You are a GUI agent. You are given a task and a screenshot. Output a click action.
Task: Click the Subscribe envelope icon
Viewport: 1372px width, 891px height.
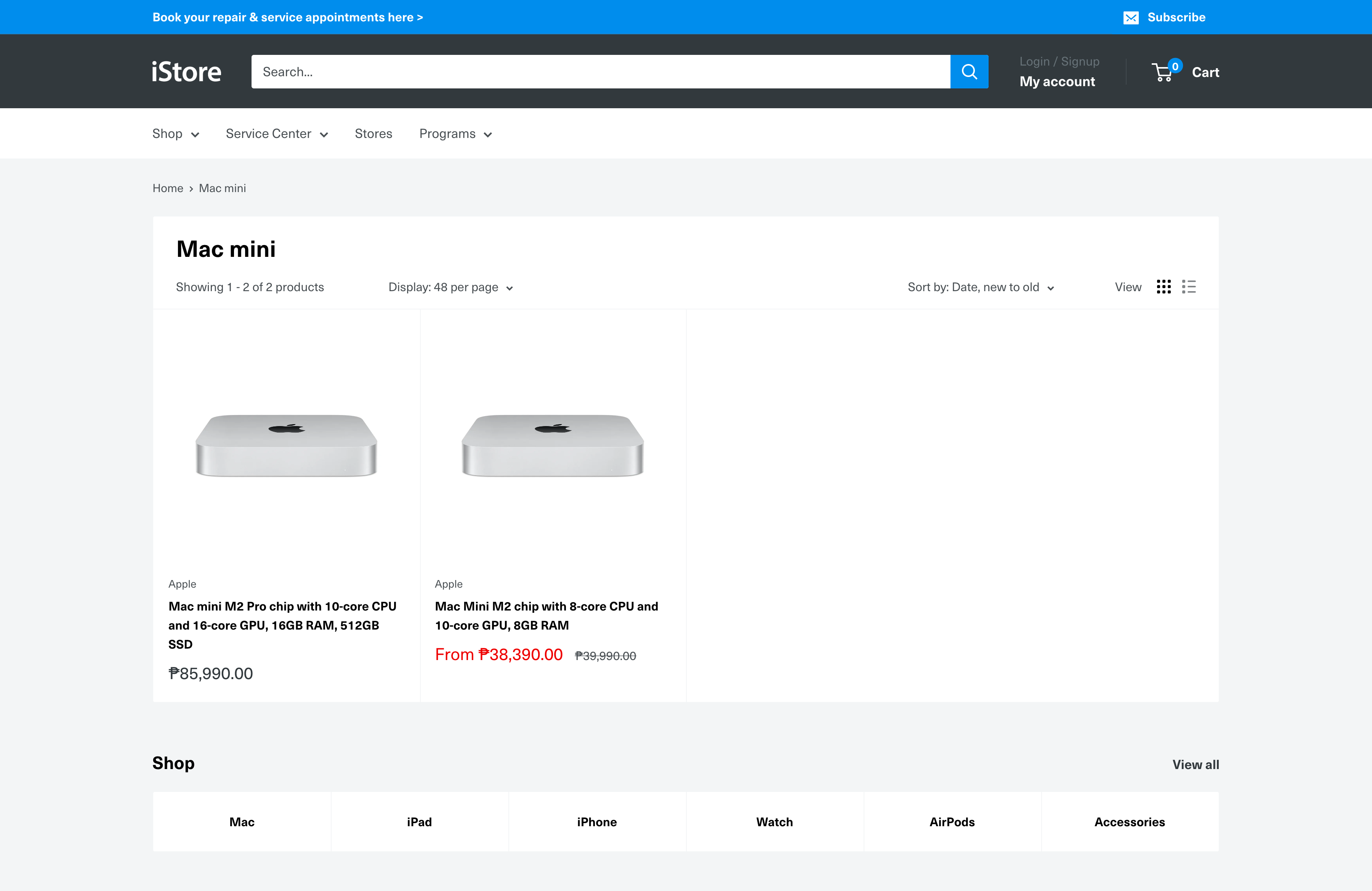click(x=1131, y=17)
